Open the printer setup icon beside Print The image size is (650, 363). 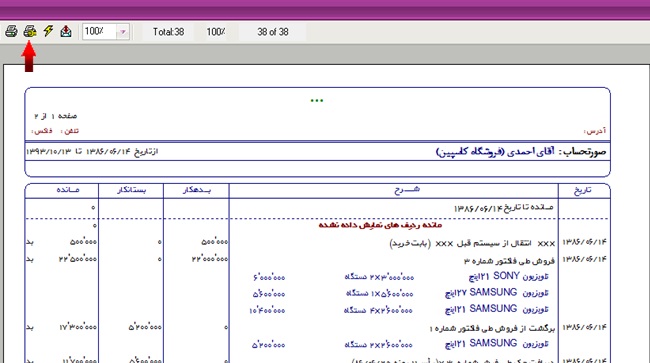pos(30,31)
